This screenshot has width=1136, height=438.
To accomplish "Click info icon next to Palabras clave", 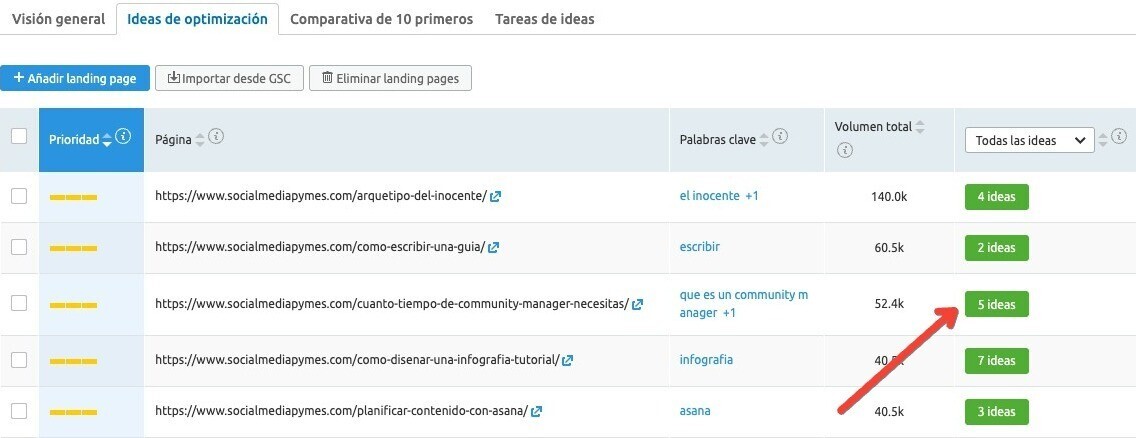I will coord(781,137).
